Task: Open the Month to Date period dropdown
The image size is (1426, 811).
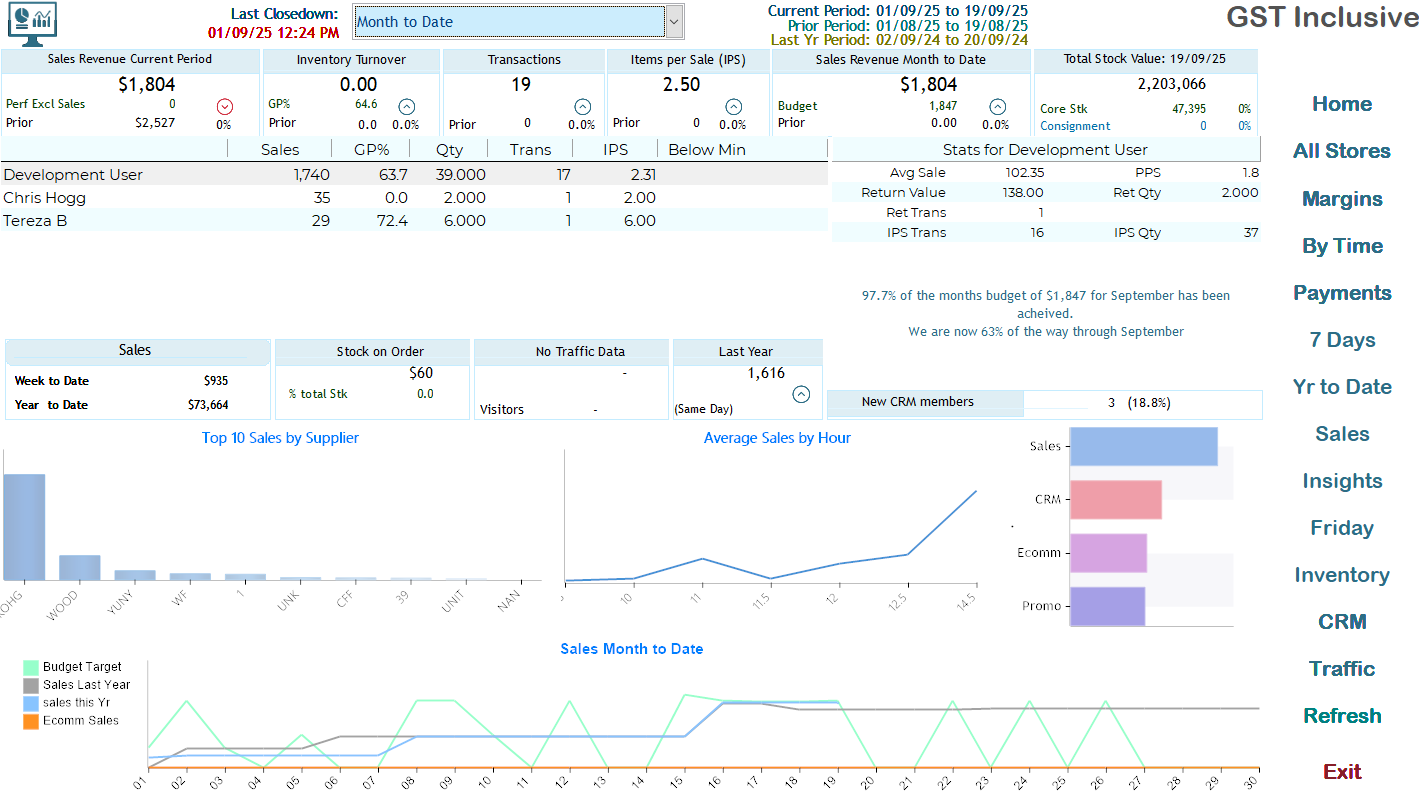Action: click(509, 22)
